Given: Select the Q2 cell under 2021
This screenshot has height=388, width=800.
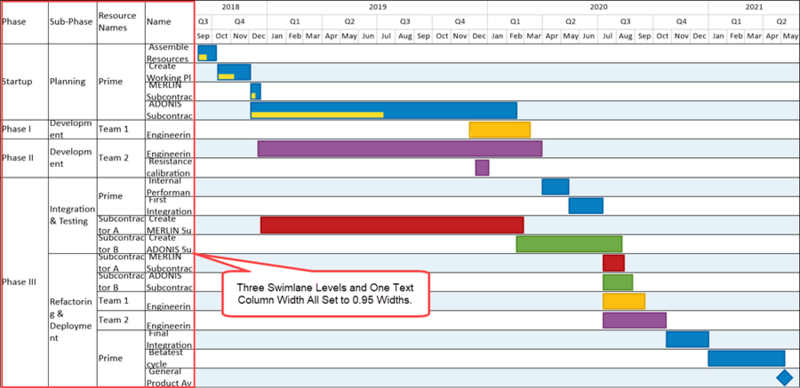Looking at the screenshot, I should 781,21.
